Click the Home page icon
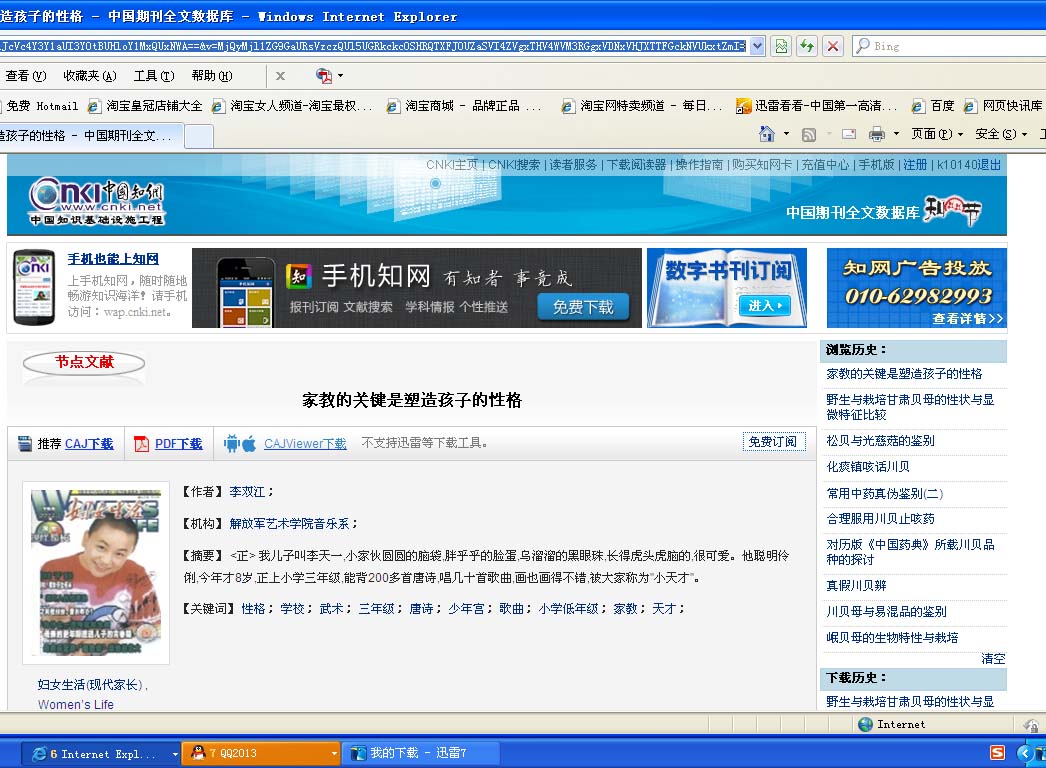Viewport: 1046px width, 768px height. (x=766, y=134)
